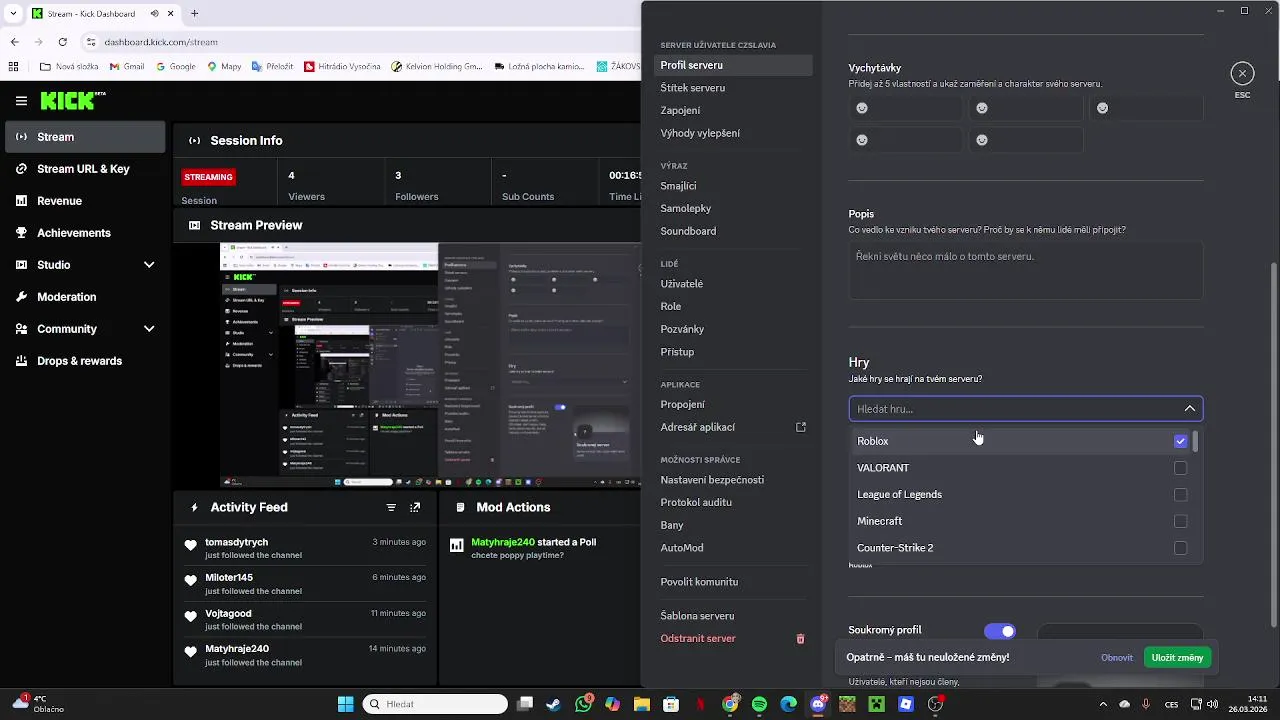The width and height of the screenshot is (1280, 720).
Task: Click Uložit změny to save
Action: click(1177, 658)
